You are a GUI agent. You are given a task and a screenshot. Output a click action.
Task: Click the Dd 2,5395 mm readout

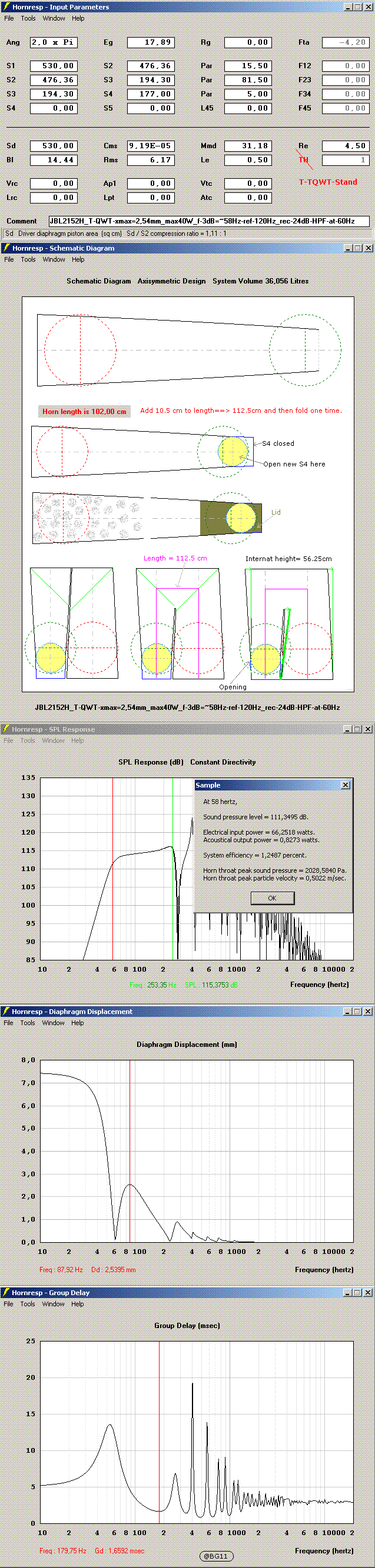tap(114, 1270)
